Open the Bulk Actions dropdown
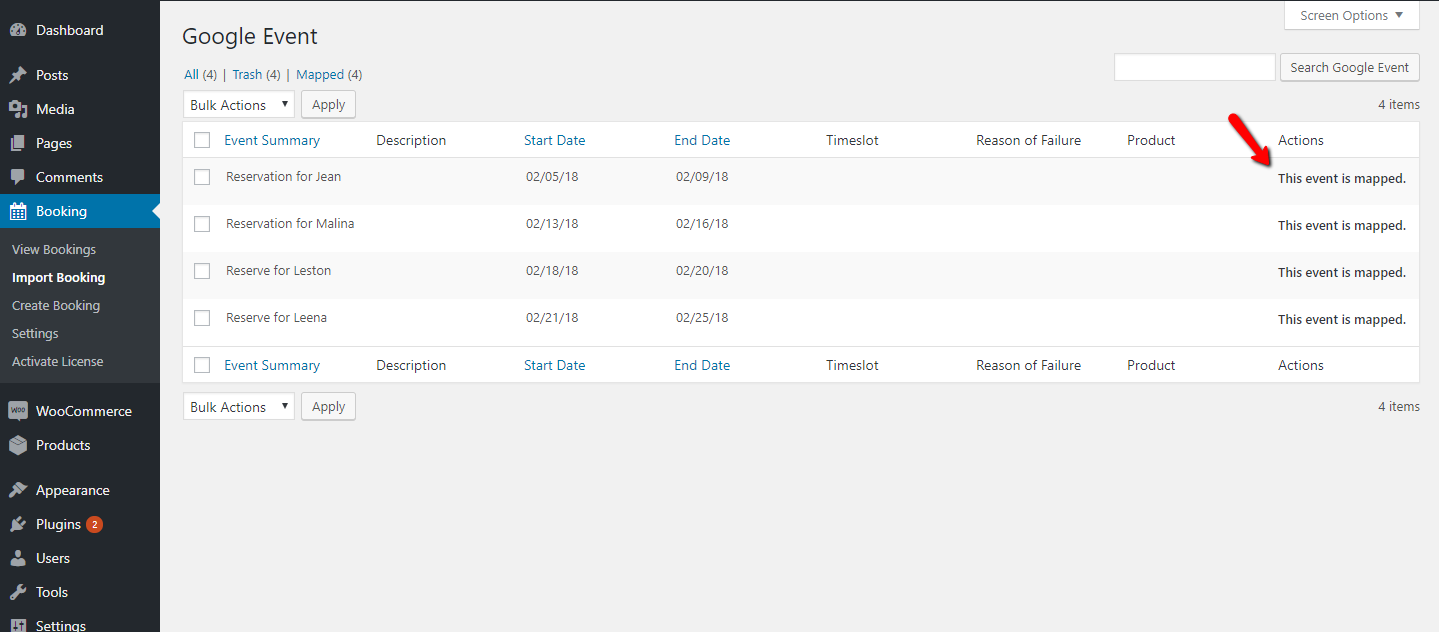1439x632 pixels. pyautogui.click(x=238, y=104)
